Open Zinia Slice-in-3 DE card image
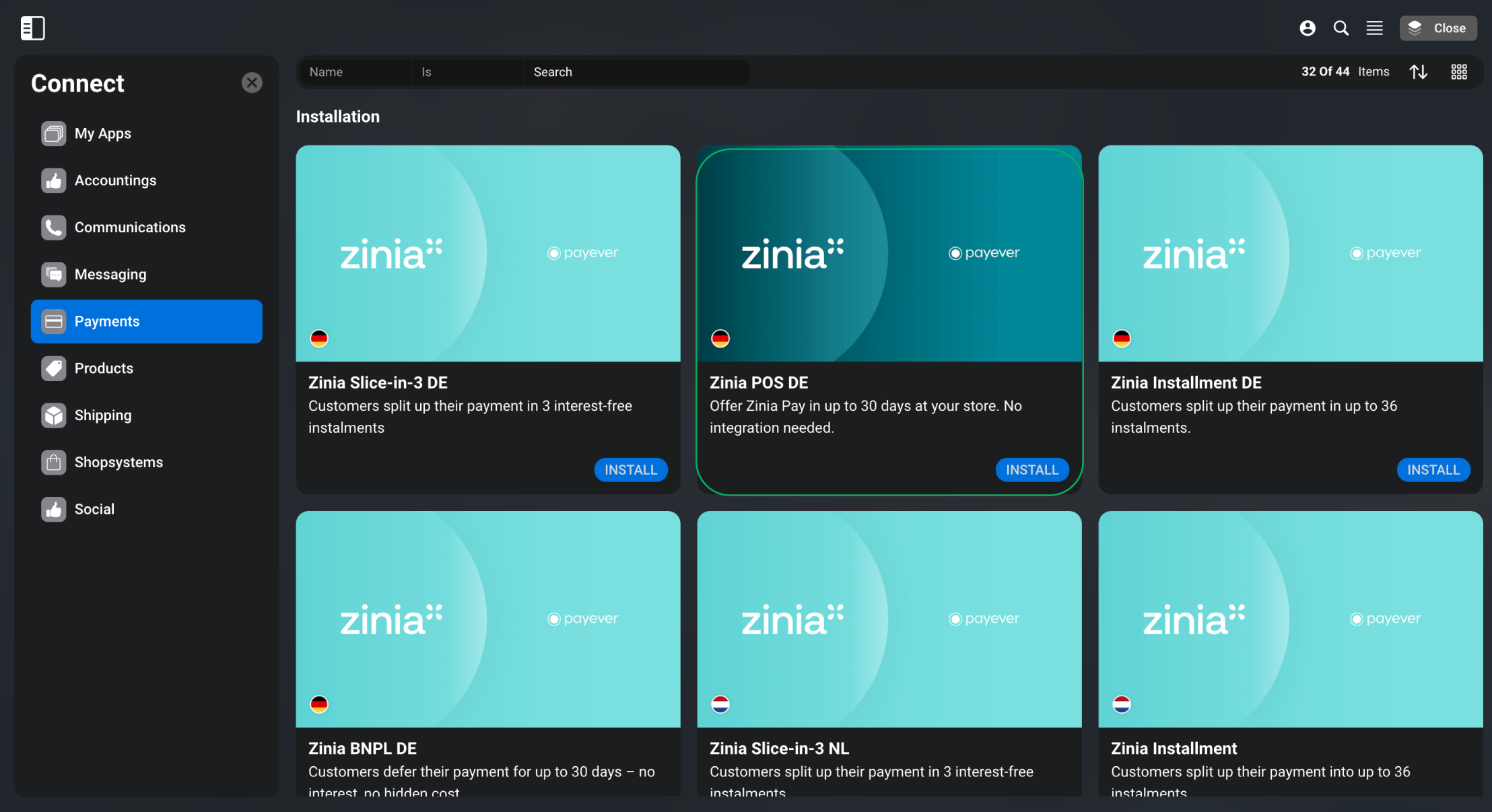 point(488,254)
